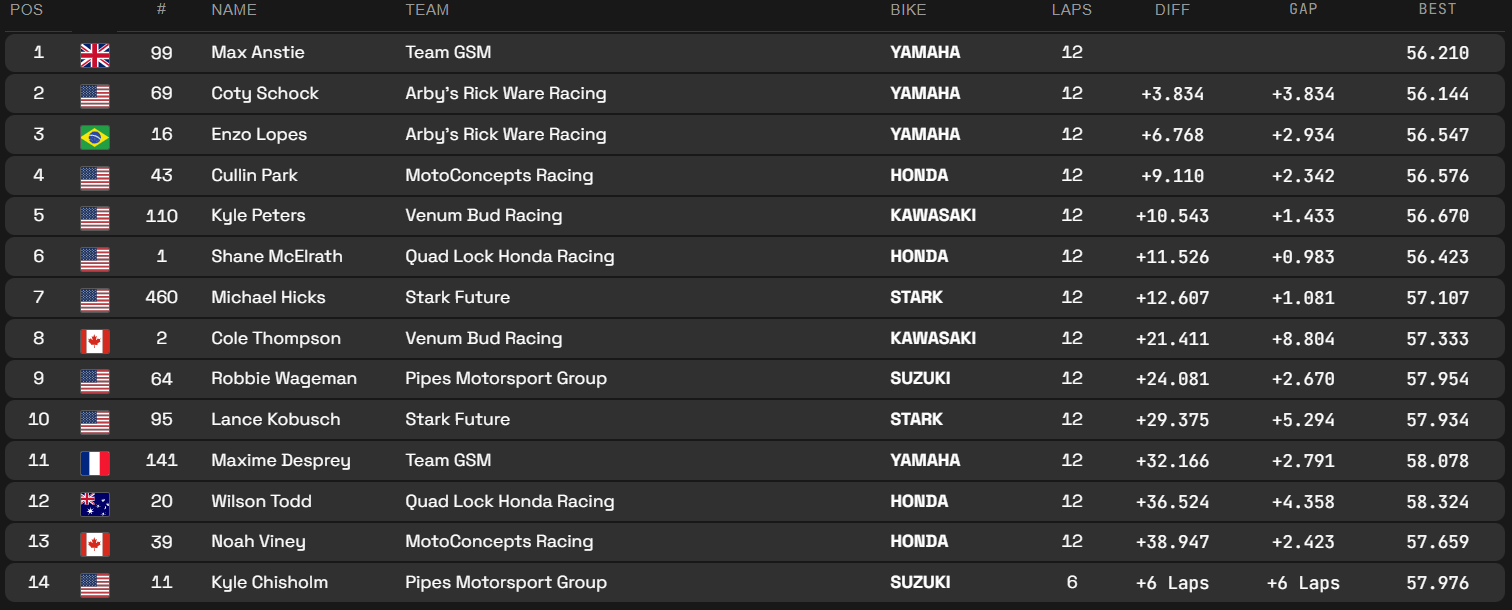Click the Canada flag beside Noah Viney
Image resolution: width=1512 pixels, height=610 pixels.
(x=95, y=544)
